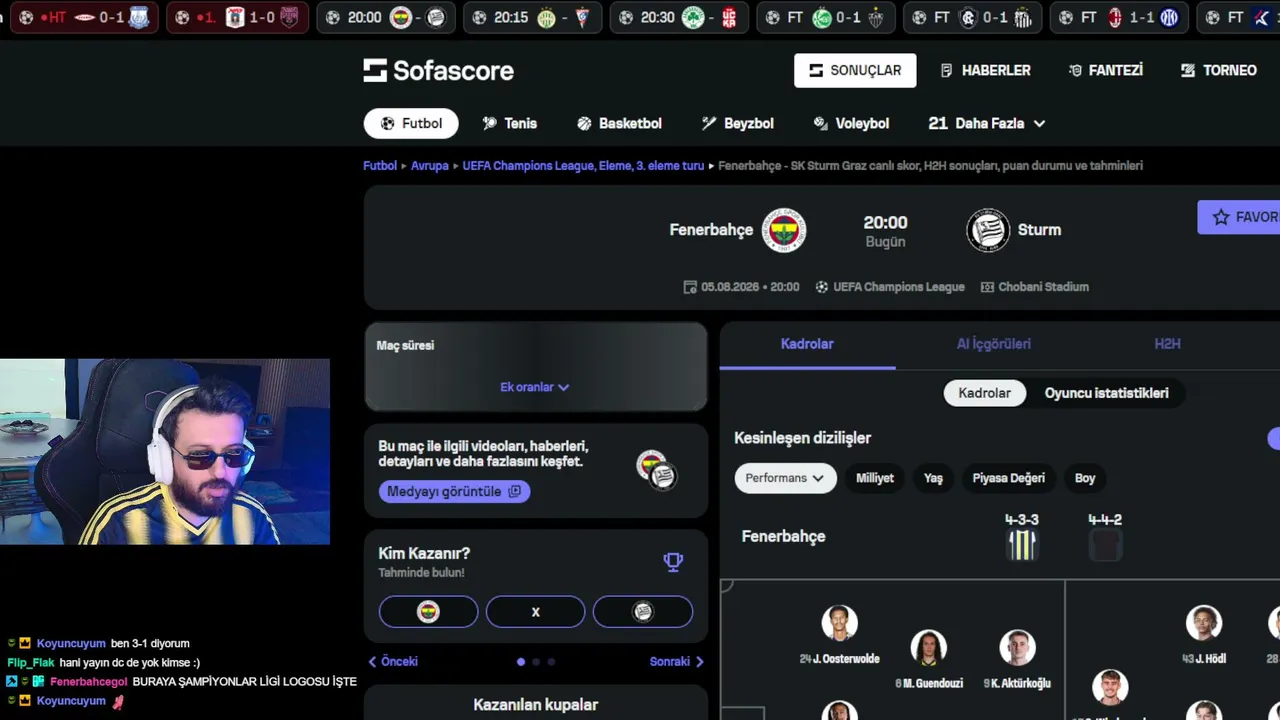Click the Sturm team name in header
Viewport: 1280px width, 720px height.
tap(1039, 230)
